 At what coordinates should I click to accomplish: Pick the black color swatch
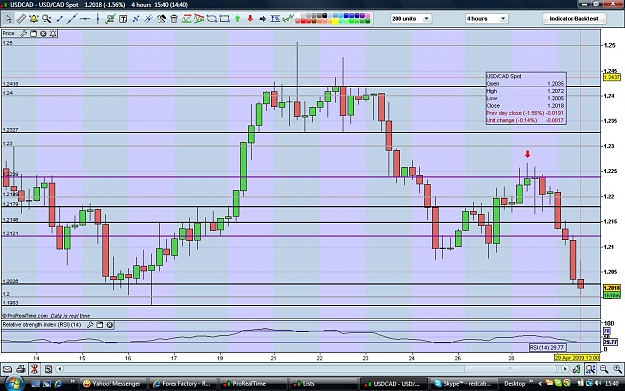pyautogui.click(x=324, y=16)
